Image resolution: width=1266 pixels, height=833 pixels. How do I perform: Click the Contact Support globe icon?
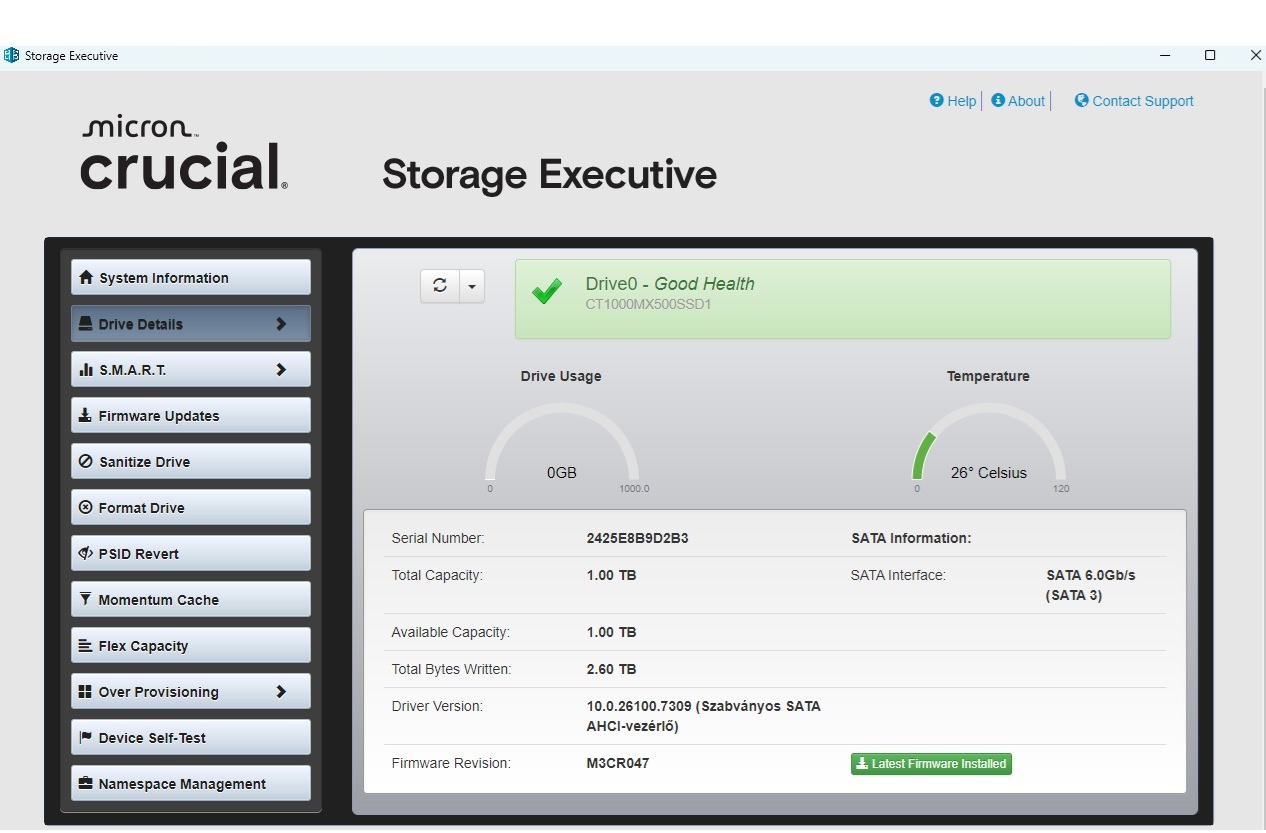tap(1082, 100)
